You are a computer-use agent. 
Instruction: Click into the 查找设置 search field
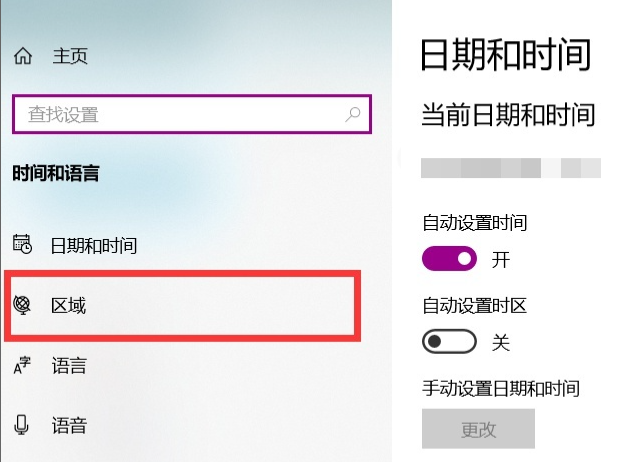pos(180,114)
